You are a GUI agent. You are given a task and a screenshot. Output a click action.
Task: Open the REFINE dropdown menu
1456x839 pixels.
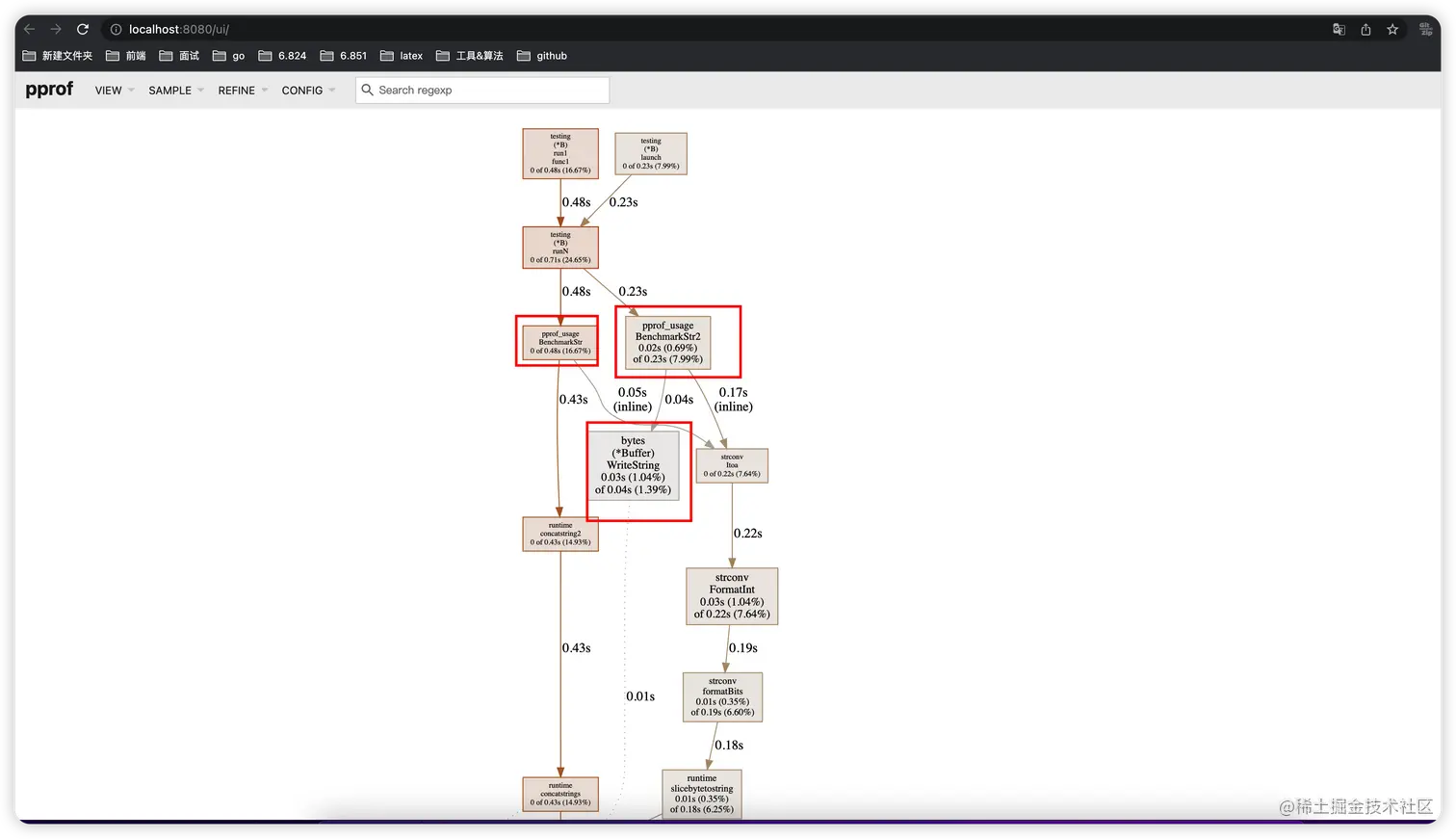243,91
